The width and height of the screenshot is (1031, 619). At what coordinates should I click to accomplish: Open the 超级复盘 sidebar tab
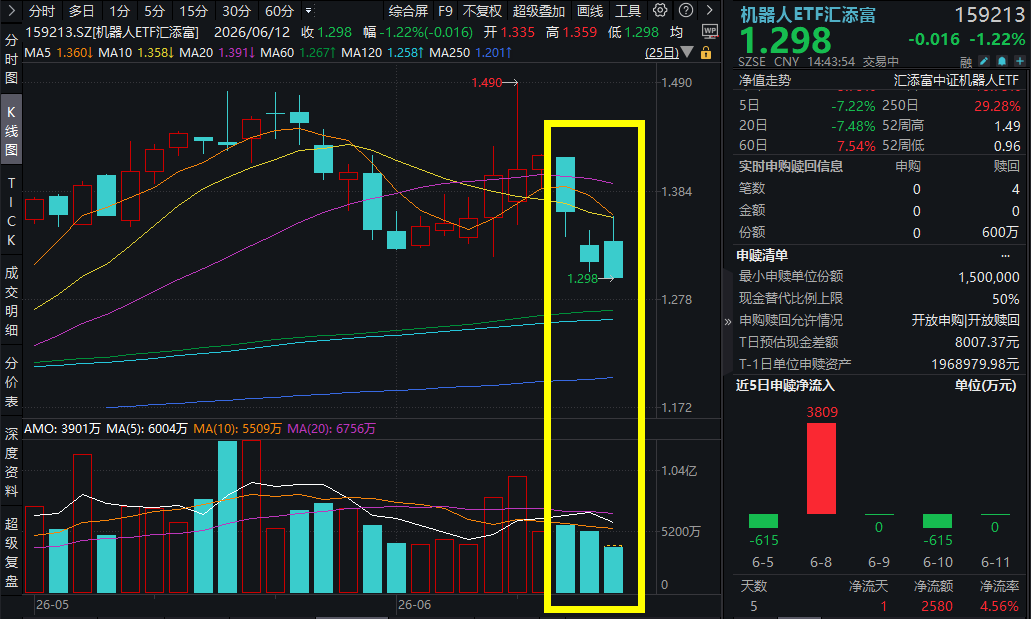[11, 552]
